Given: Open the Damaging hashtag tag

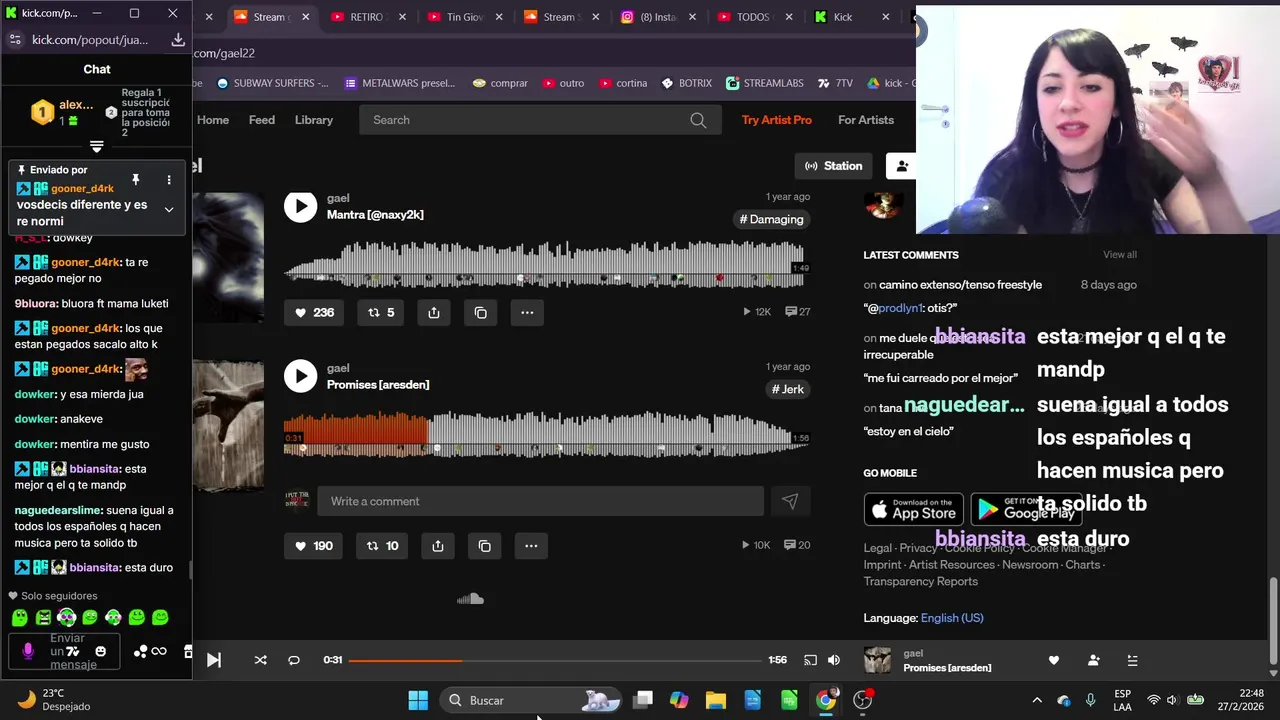Looking at the screenshot, I should pyautogui.click(x=771, y=219).
